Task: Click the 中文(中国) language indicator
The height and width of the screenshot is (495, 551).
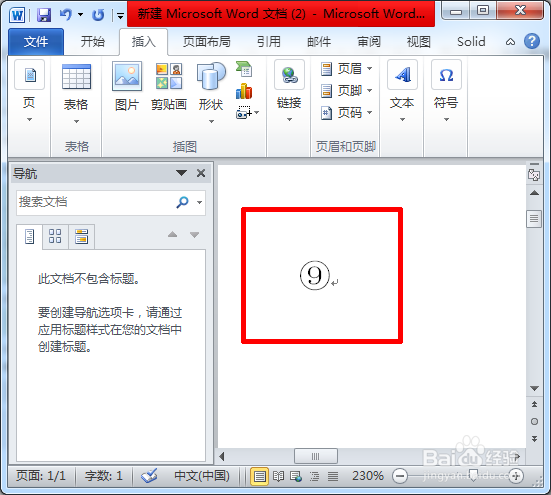Action: [x=202, y=476]
